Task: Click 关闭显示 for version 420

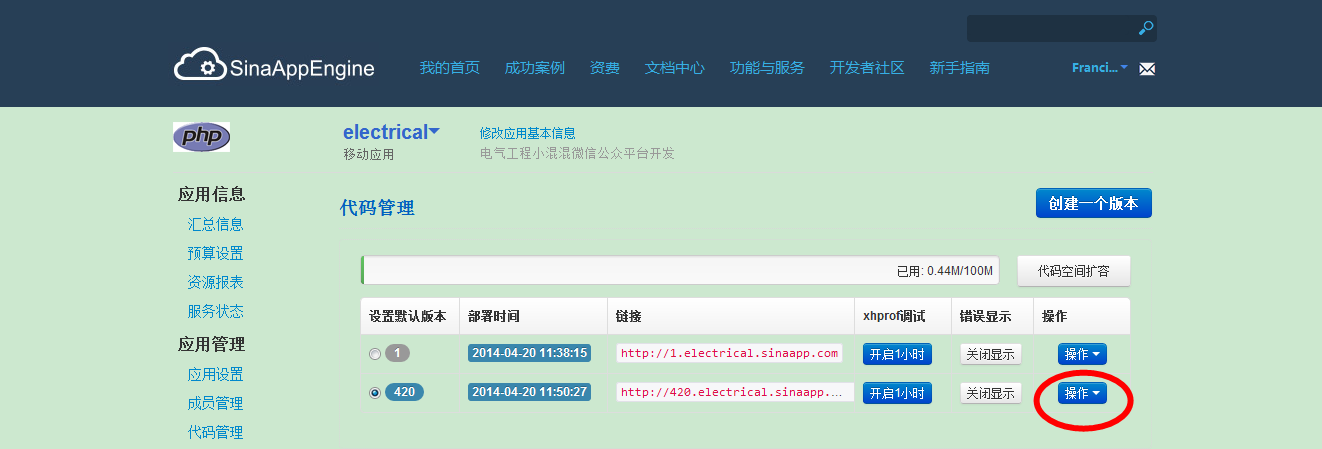Action: coord(991,393)
